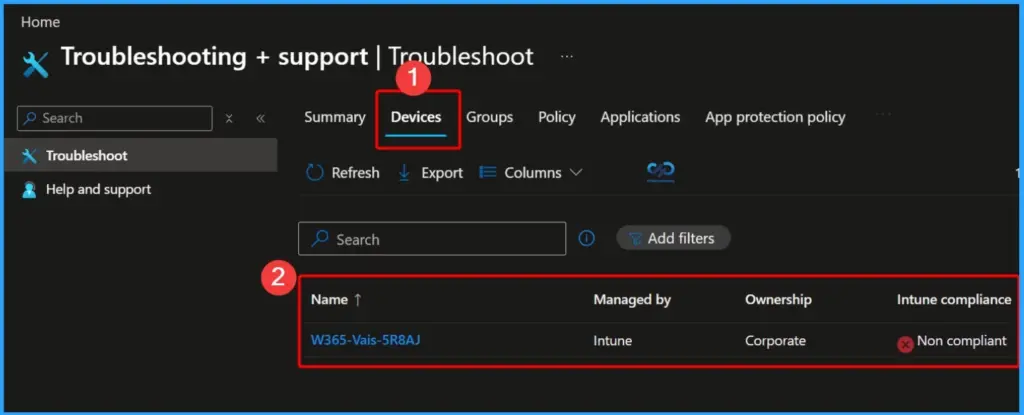Click the Refresh button label

pyautogui.click(x=355, y=173)
